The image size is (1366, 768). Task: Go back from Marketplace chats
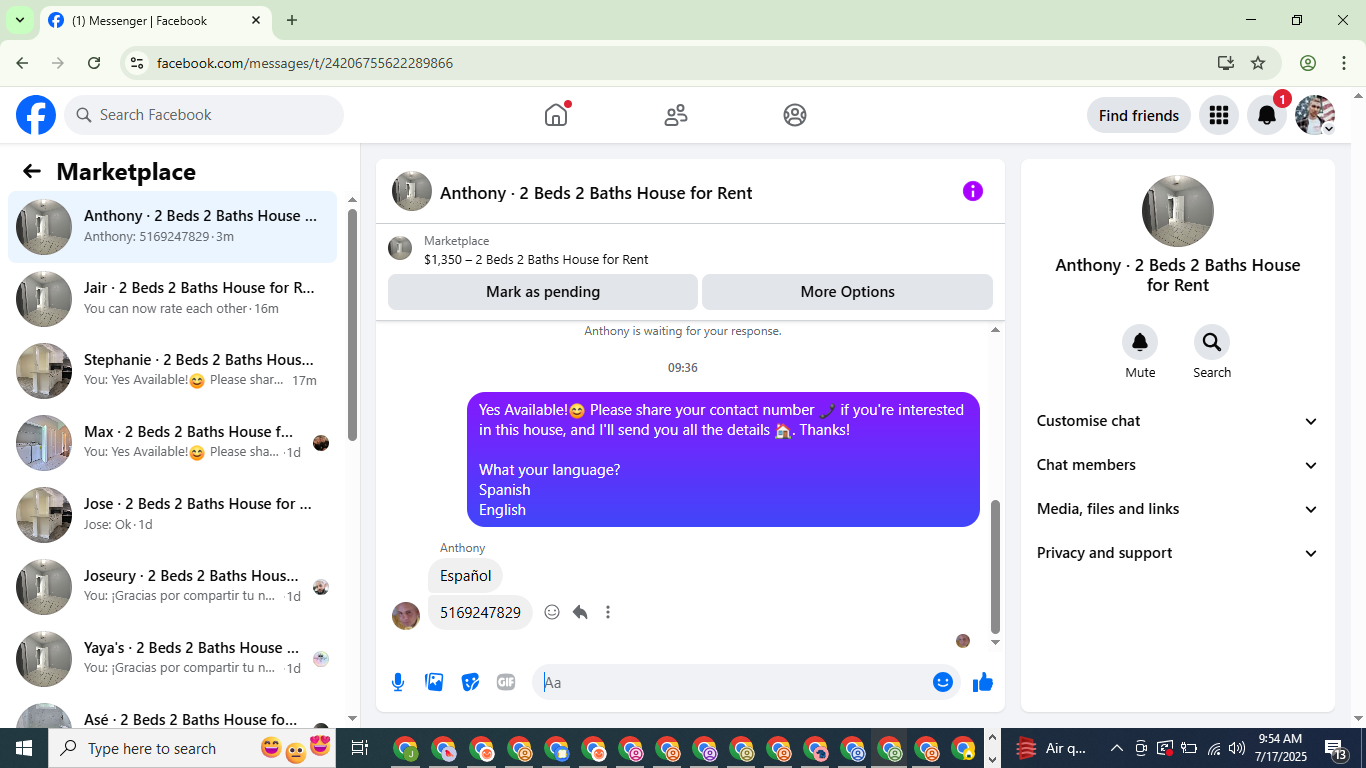pos(32,171)
